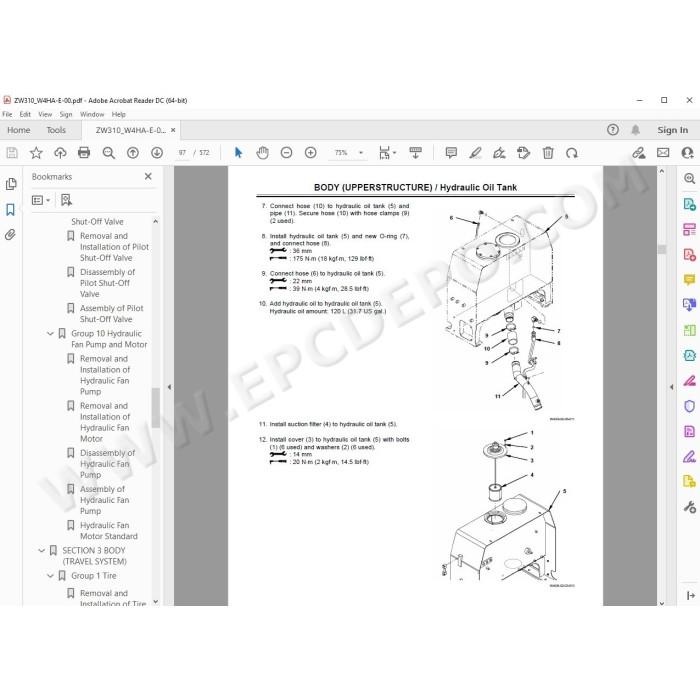This screenshot has width=700, height=700.
Task: Open the Window menu
Action: coord(92,114)
